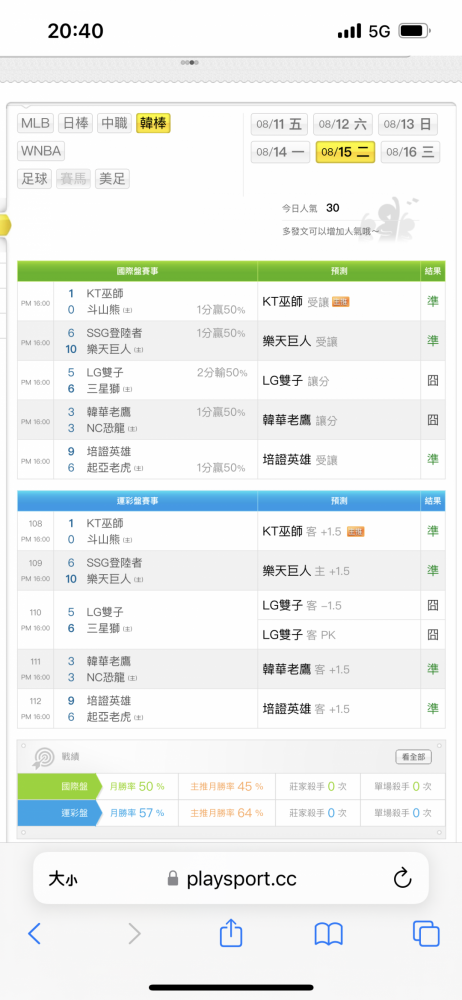
Task: Tap the playsport.cc address field
Action: [x=231, y=878]
